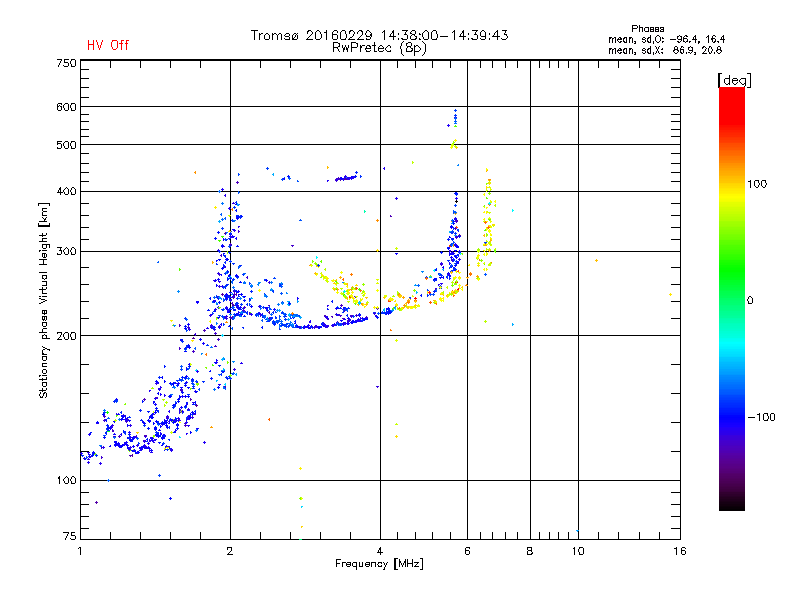Click the colorbar tick label '-100'
Viewport: 800px width, 600px height.
coord(761,417)
